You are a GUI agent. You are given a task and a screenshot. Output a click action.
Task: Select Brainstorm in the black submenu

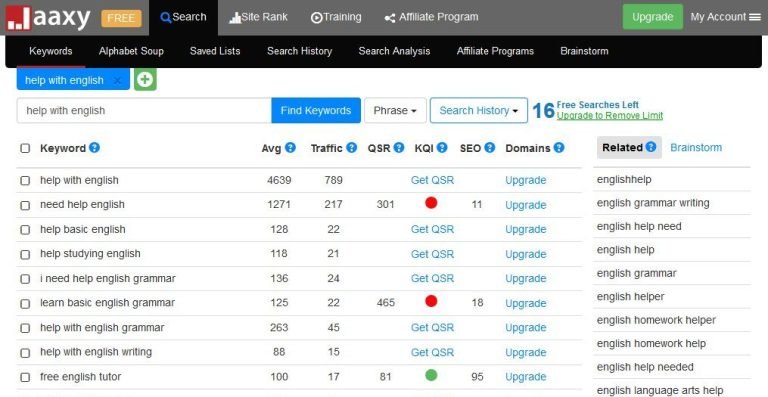[x=584, y=51]
